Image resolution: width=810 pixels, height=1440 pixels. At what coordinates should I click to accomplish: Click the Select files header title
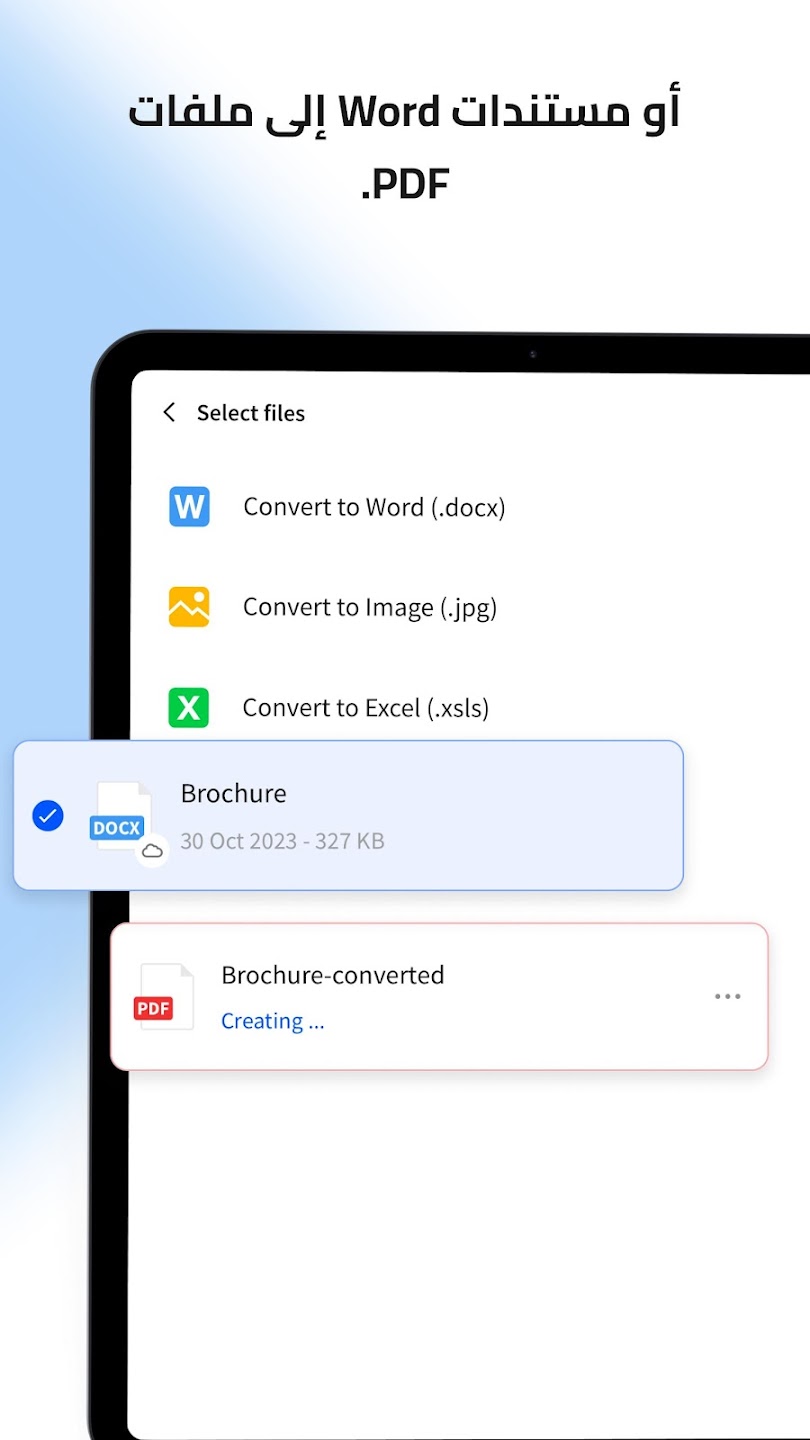[x=250, y=413]
